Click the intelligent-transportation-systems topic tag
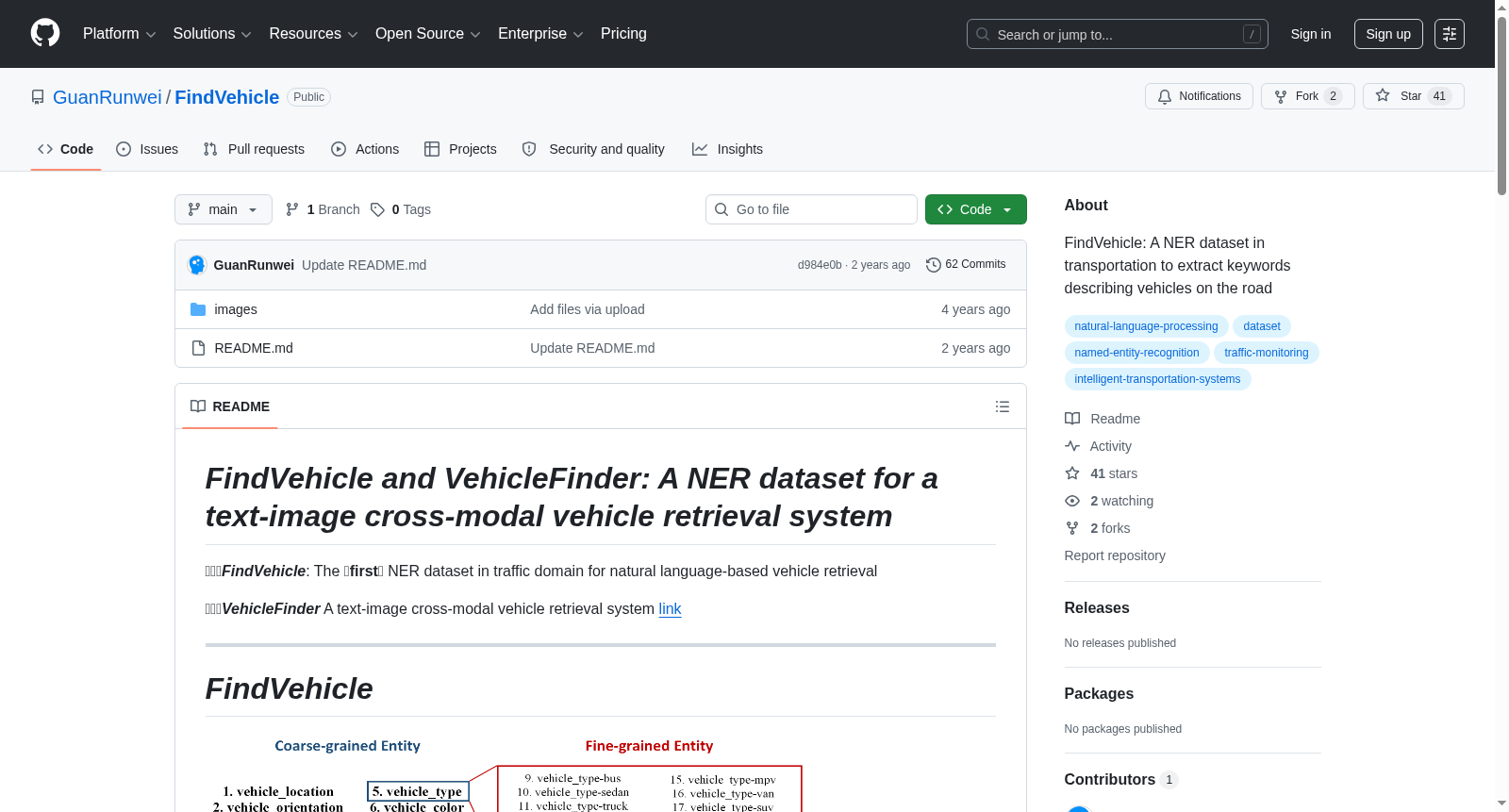This screenshot has height=812, width=1509. point(1157,379)
